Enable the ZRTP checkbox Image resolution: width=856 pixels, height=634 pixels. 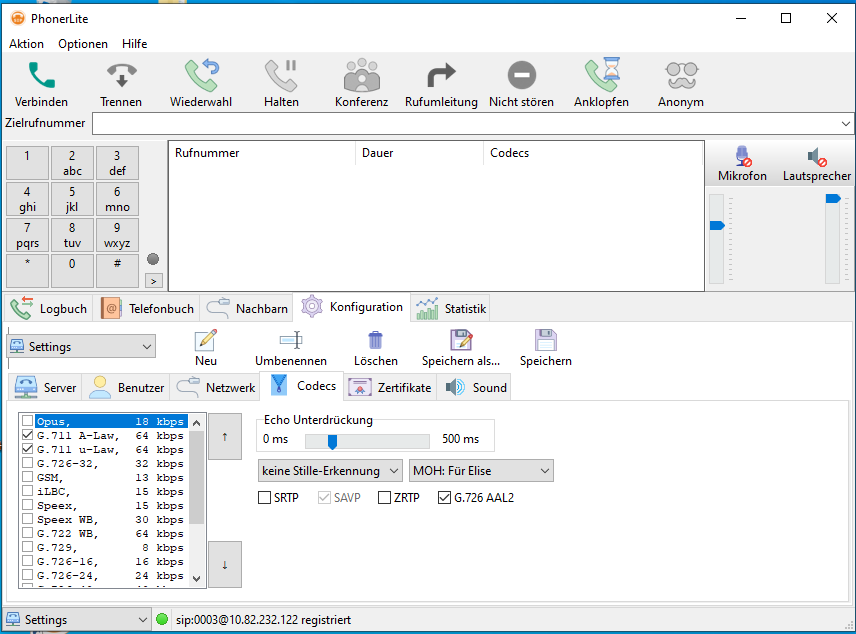[384, 497]
